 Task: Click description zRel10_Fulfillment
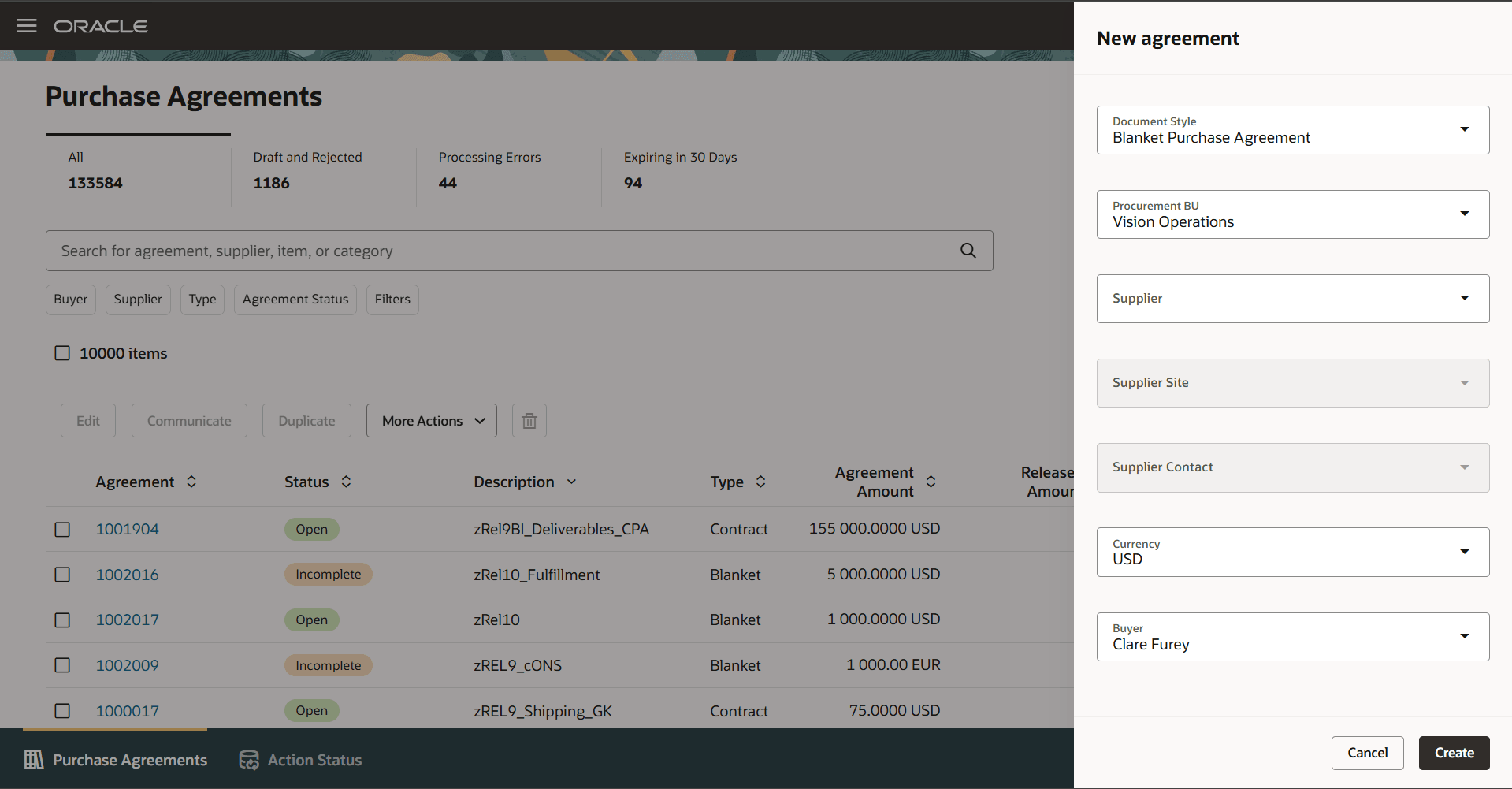(x=537, y=575)
